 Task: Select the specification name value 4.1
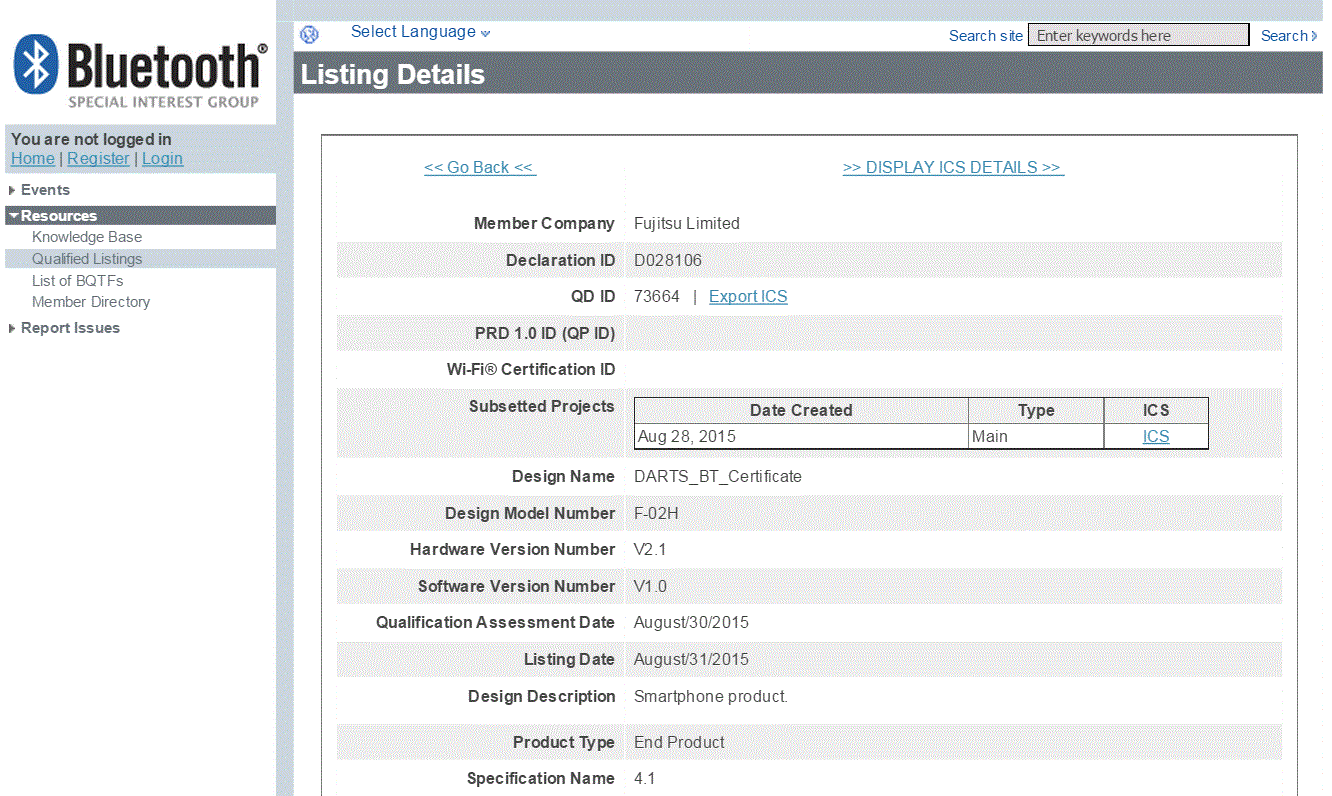(645, 779)
